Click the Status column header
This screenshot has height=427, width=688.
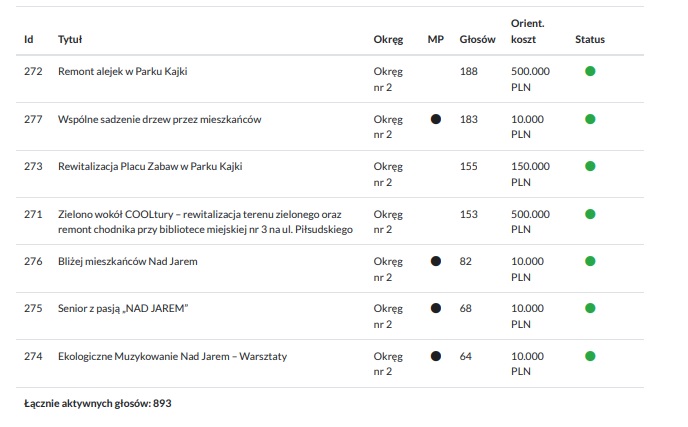pos(590,40)
